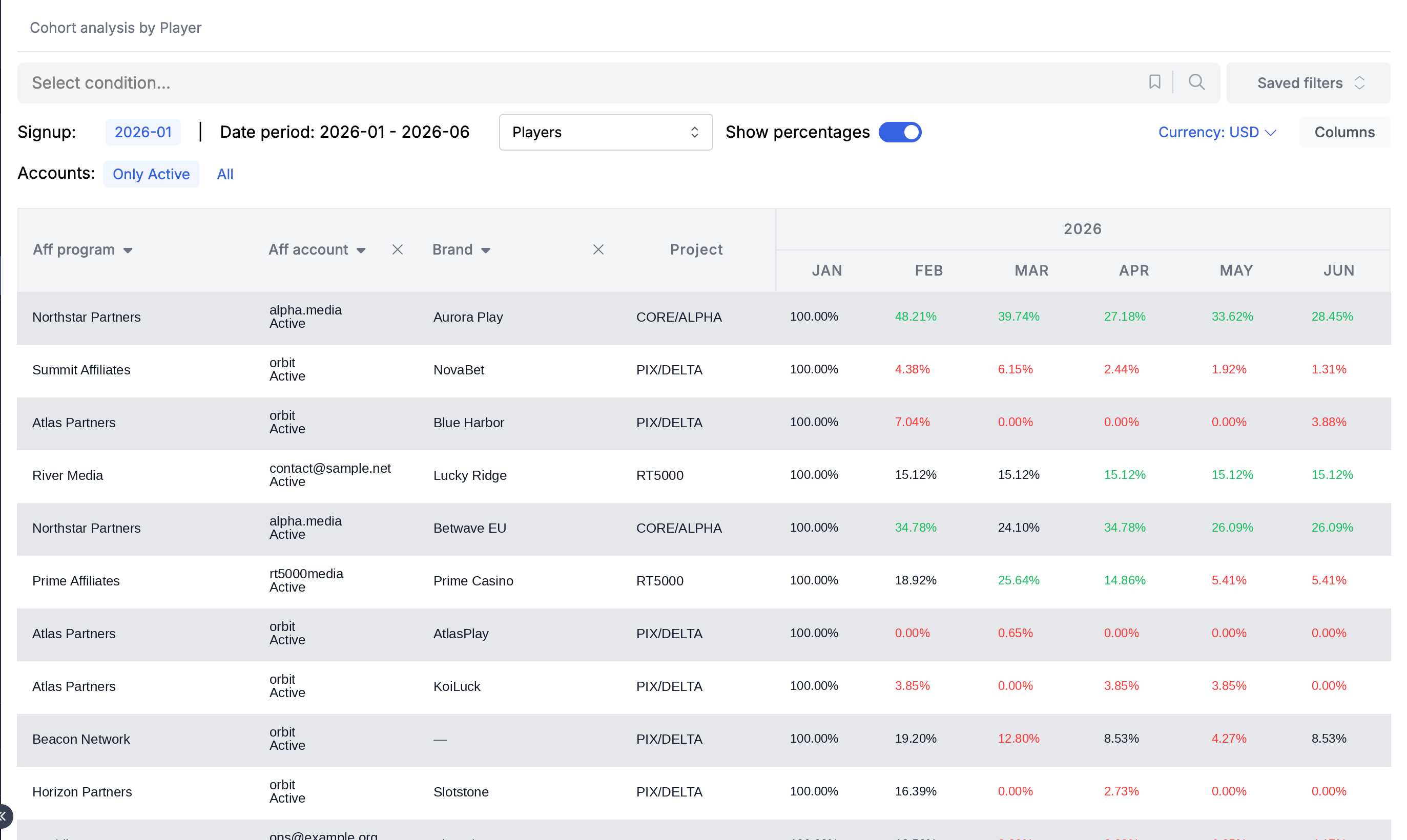Select the All accounts filter
1407x840 pixels.
coord(225,174)
